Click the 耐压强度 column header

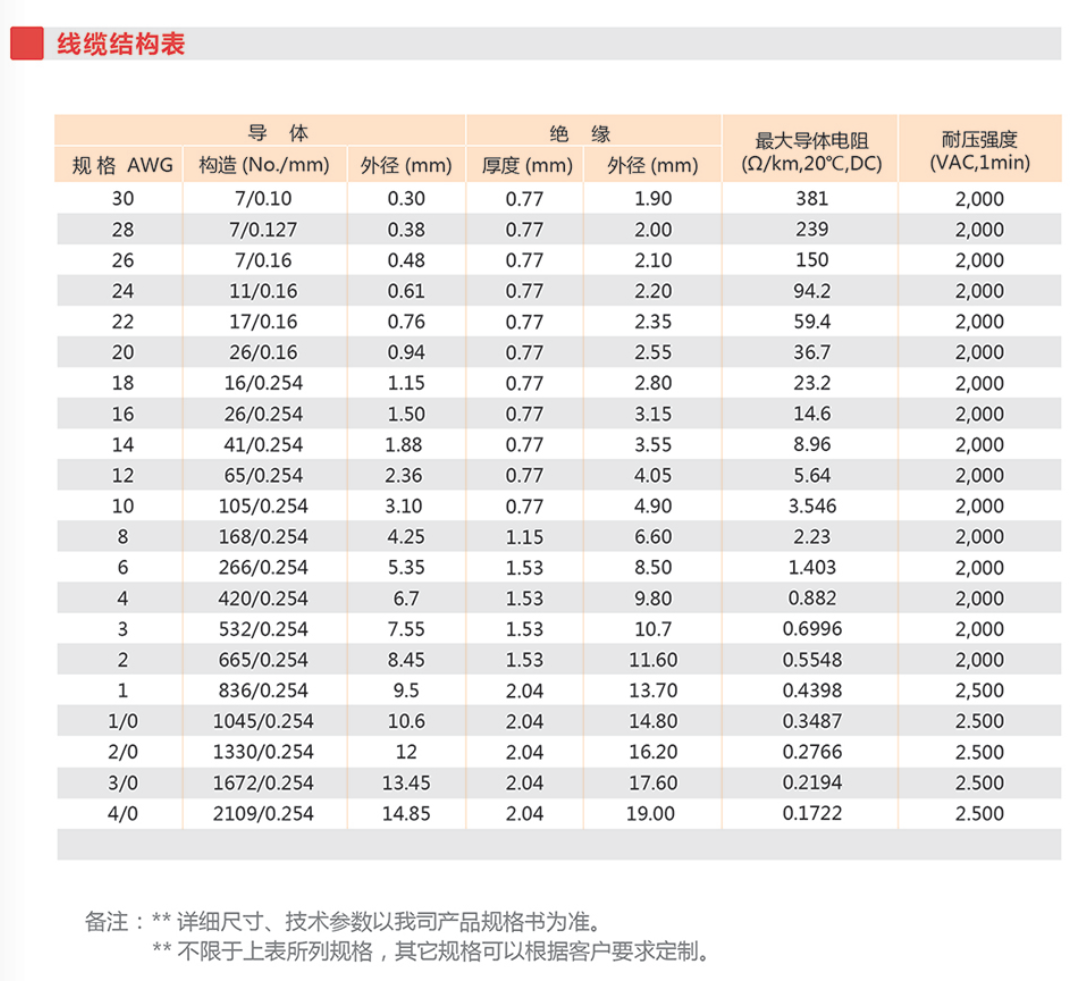(978, 151)
